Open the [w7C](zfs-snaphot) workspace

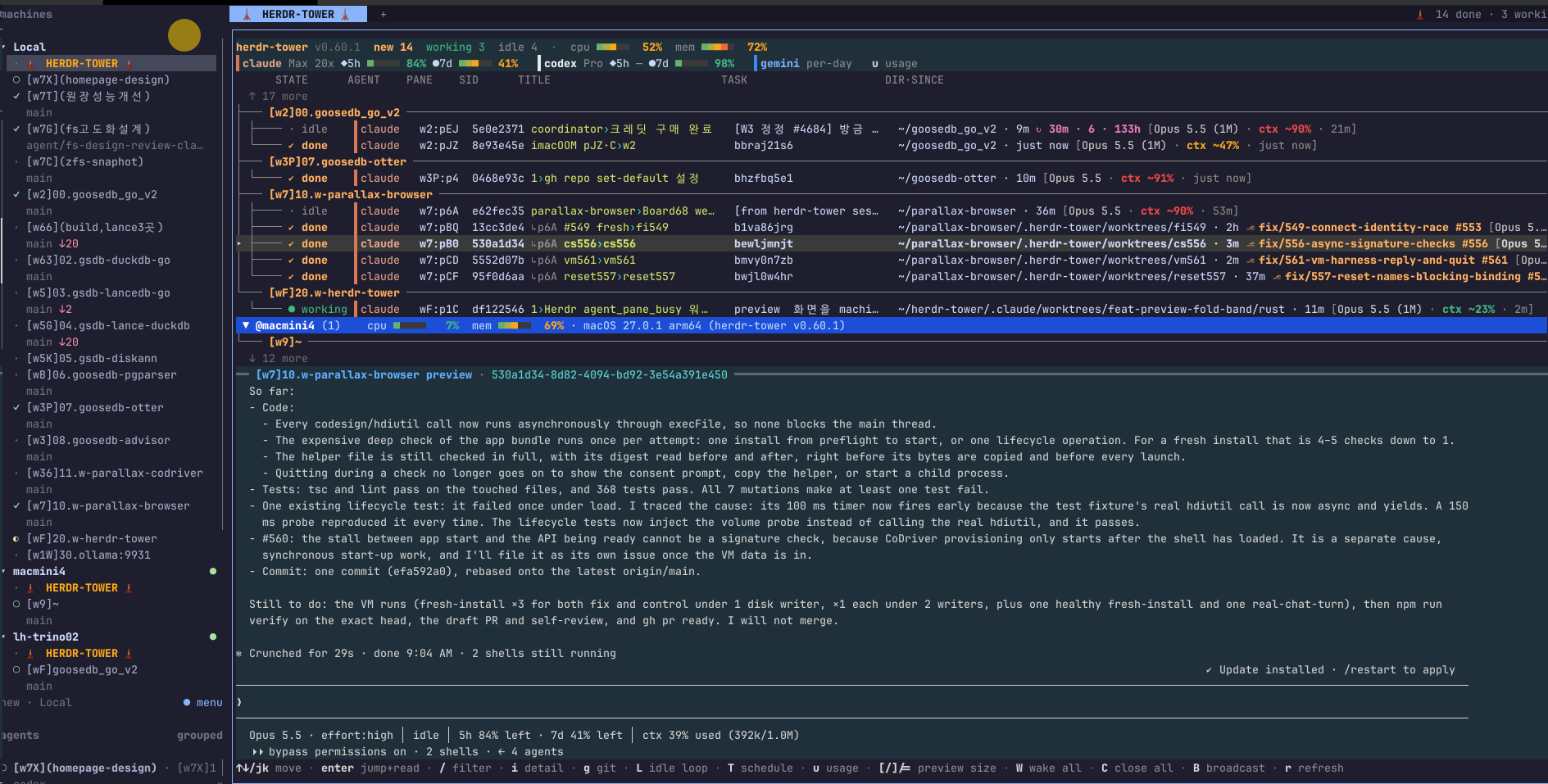(x=84, y=161)
